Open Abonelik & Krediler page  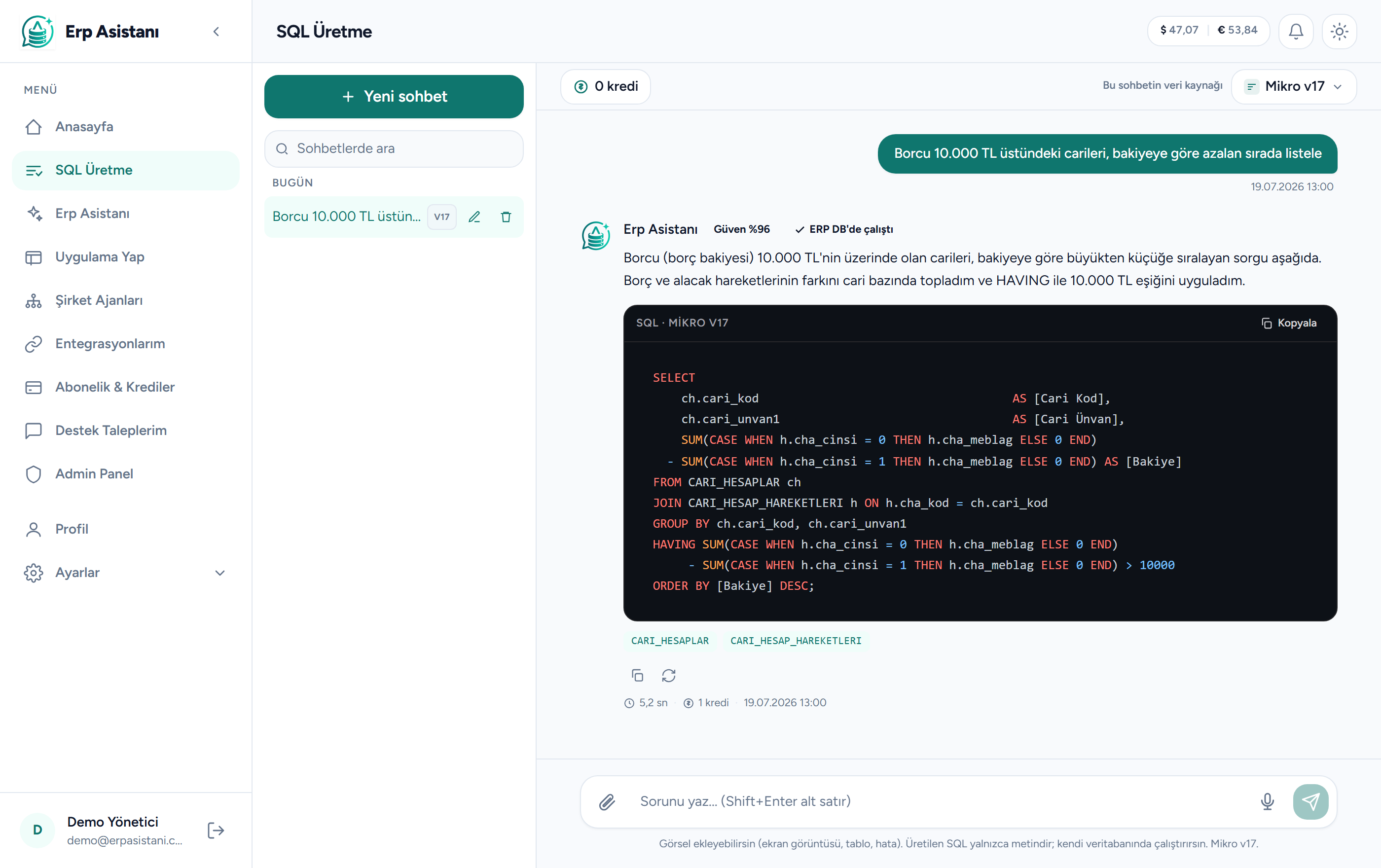tap(126, 387)
